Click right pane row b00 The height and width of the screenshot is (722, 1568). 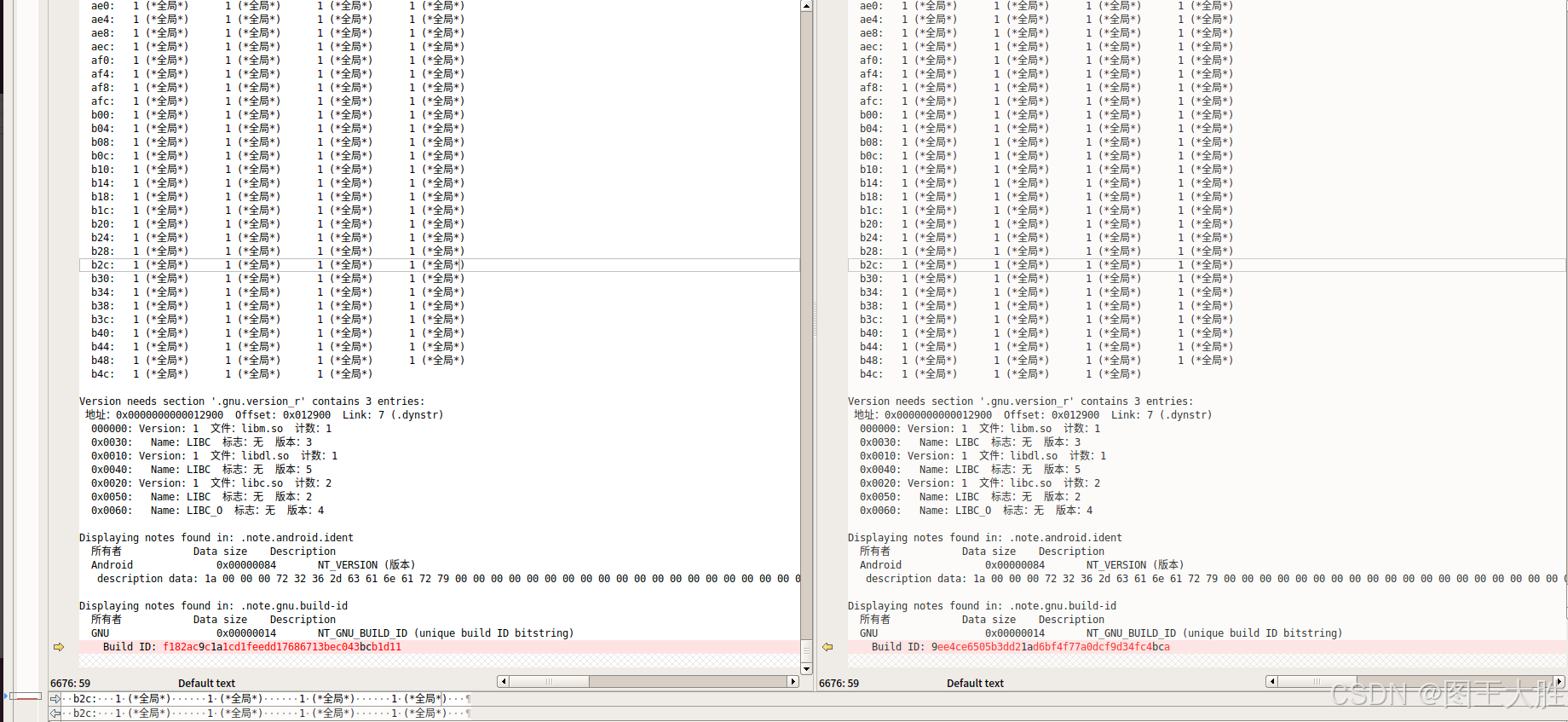[1046, 115]
